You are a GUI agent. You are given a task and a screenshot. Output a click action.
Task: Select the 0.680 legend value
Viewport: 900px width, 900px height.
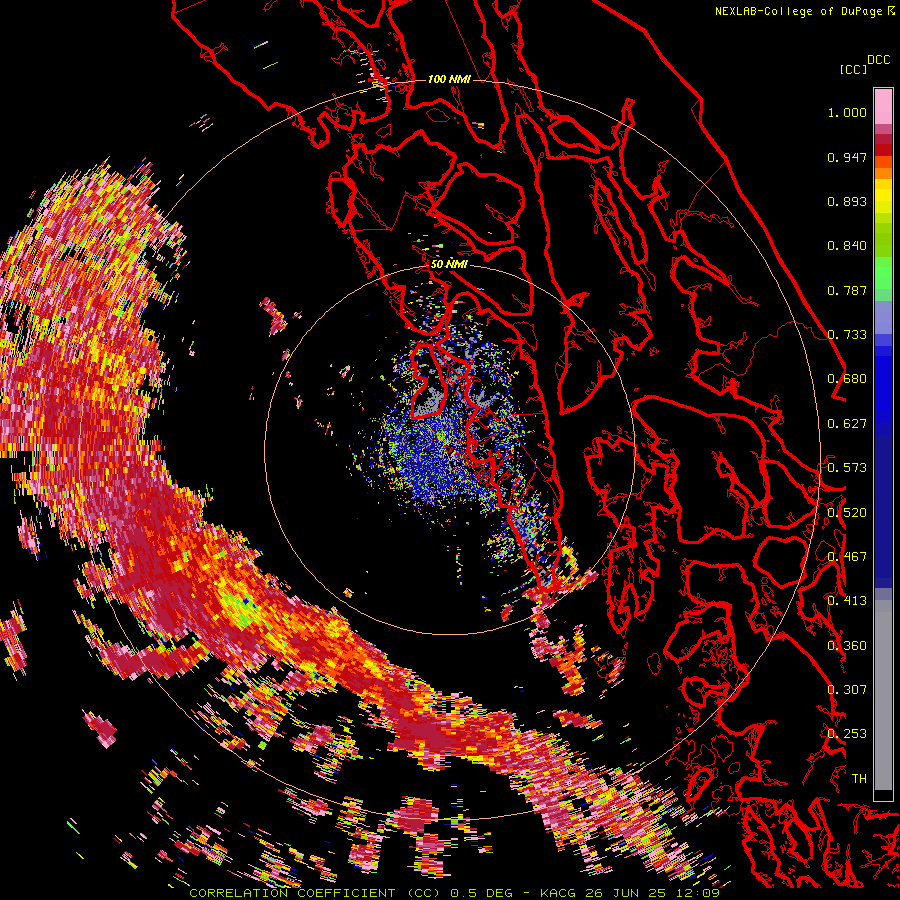pos(847,379)
